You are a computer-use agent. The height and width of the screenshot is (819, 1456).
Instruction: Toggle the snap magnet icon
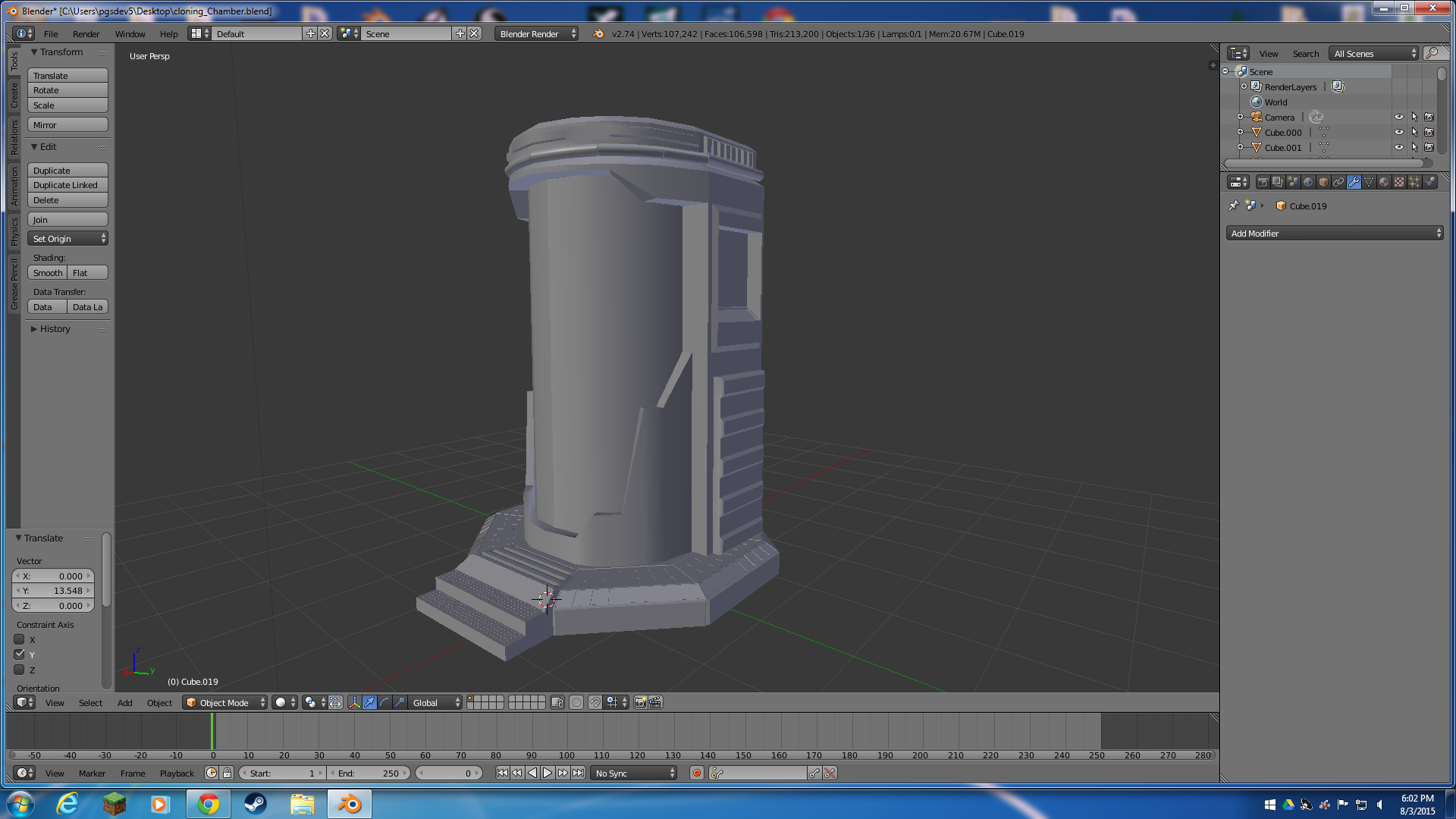tap(595, 703)
